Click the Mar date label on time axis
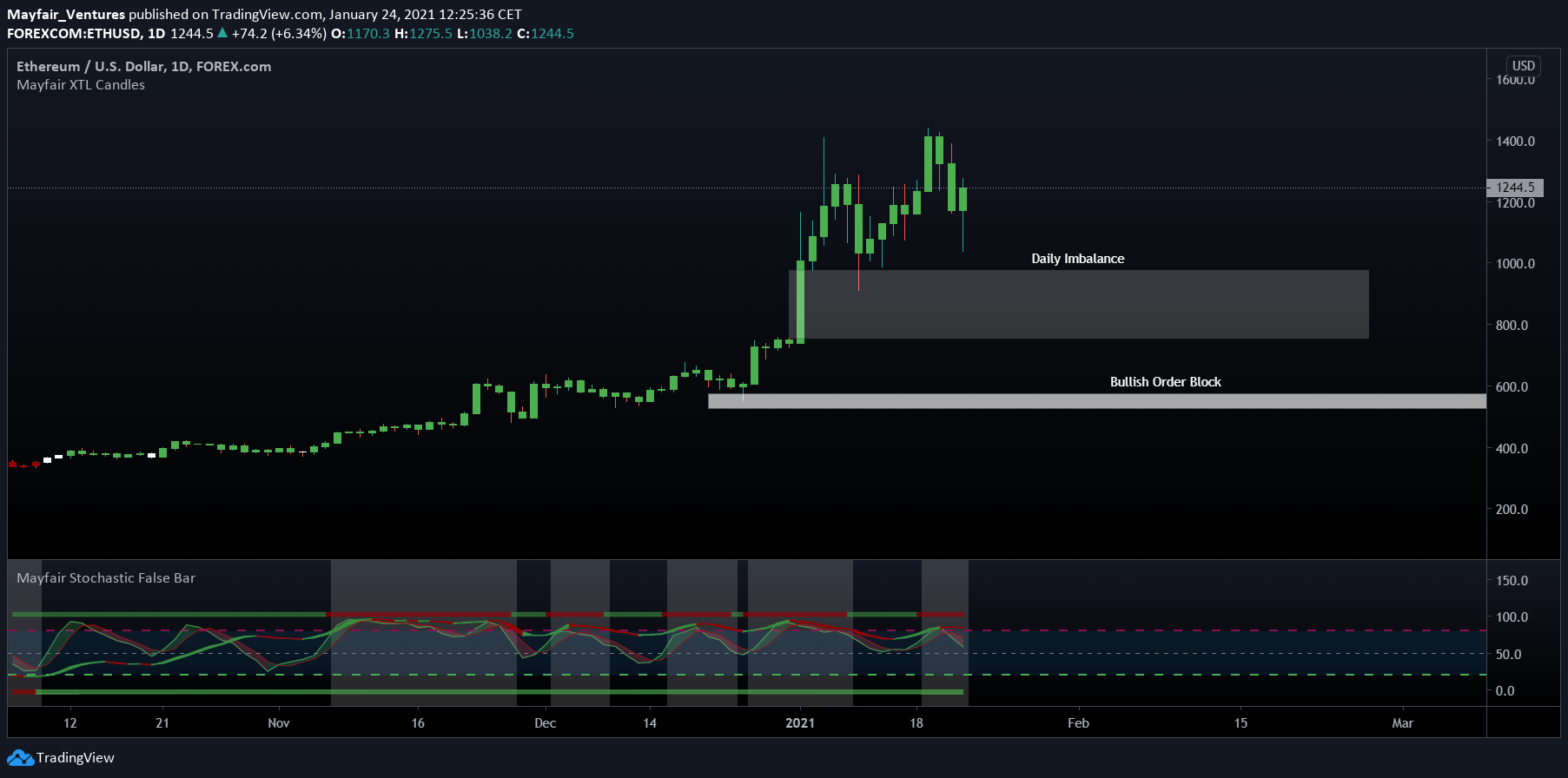This screenshot has width=1568, height=778. [1403, 723]
